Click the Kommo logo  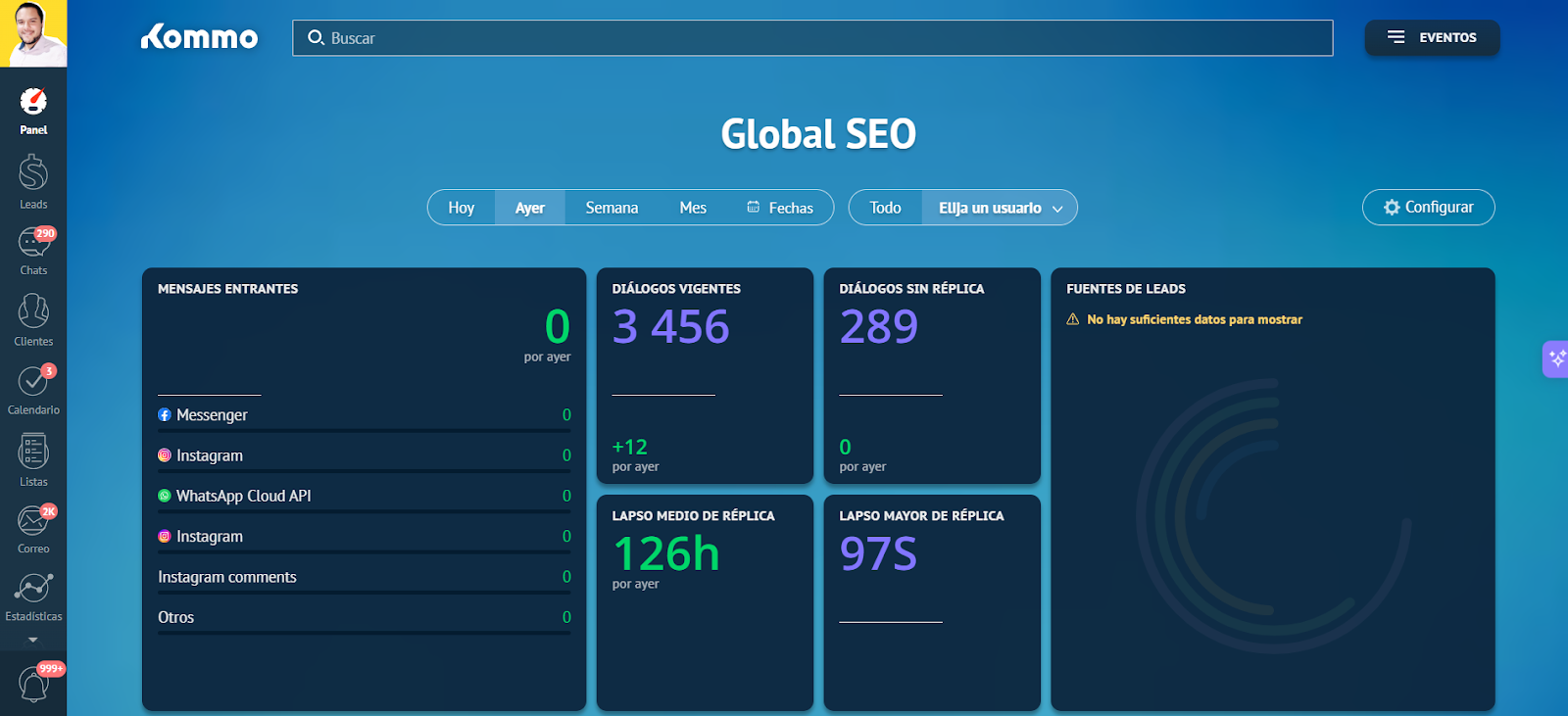tap(199, 37)
